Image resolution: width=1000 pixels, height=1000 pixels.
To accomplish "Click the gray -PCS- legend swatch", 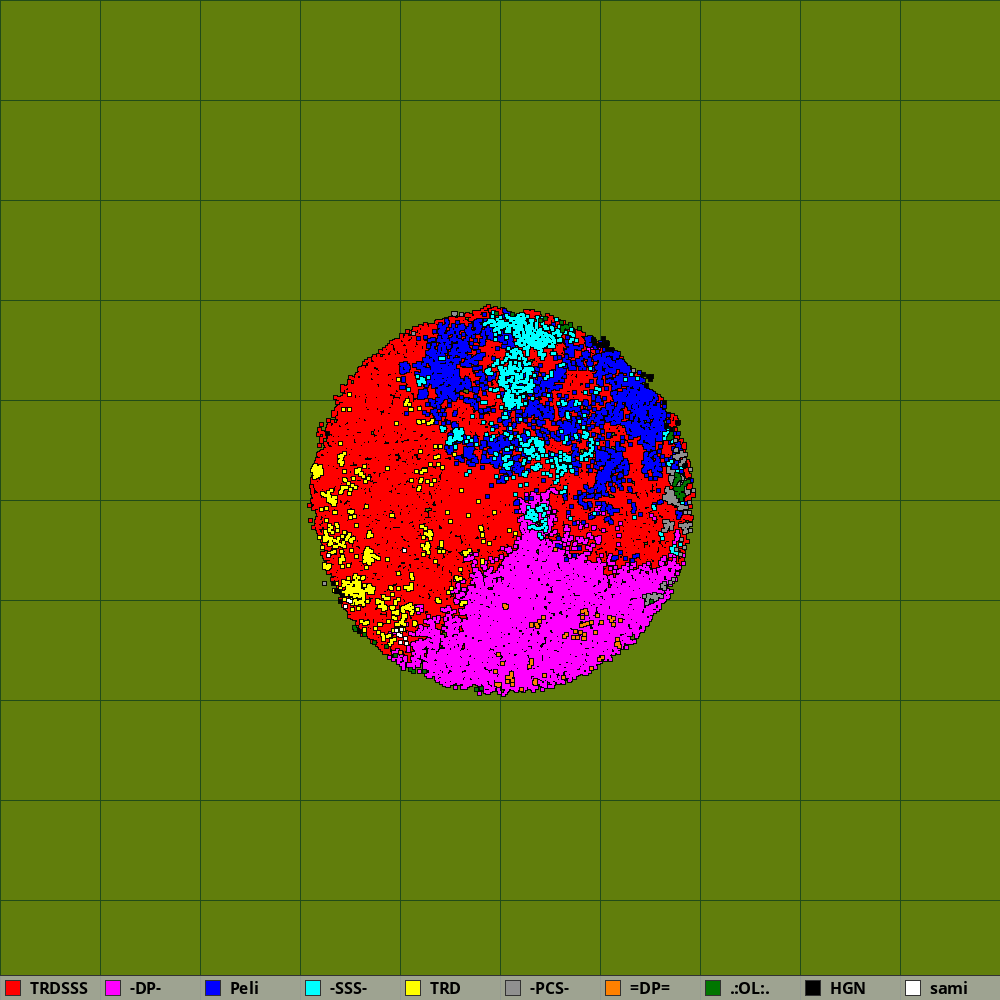I will click(513, 988).
